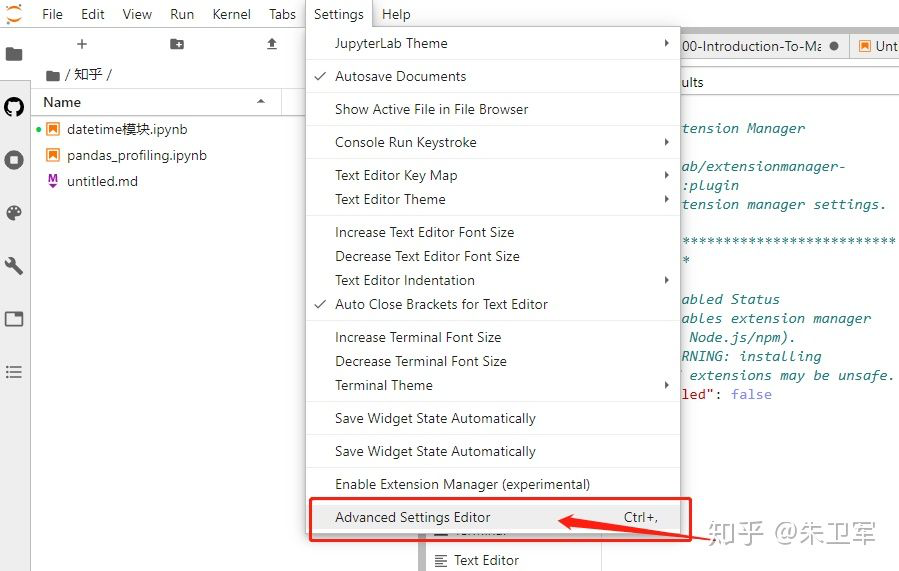Open the wrench tools sidebar icon
This screenshot has height=571, width=899.
click(14, 266)
